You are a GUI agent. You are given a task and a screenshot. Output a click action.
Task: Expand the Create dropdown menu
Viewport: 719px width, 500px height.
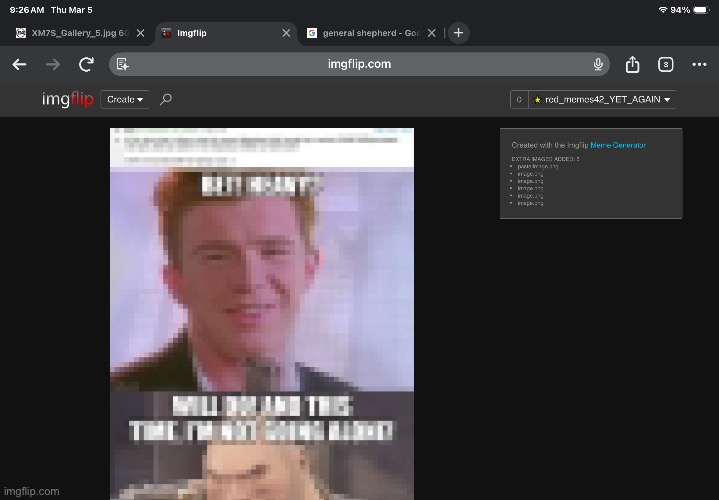pyautogui.click(x=125, y=100)
